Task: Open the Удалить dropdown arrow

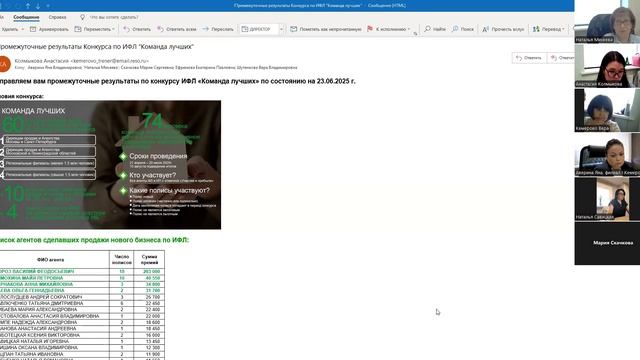Action: click(22, 29)
